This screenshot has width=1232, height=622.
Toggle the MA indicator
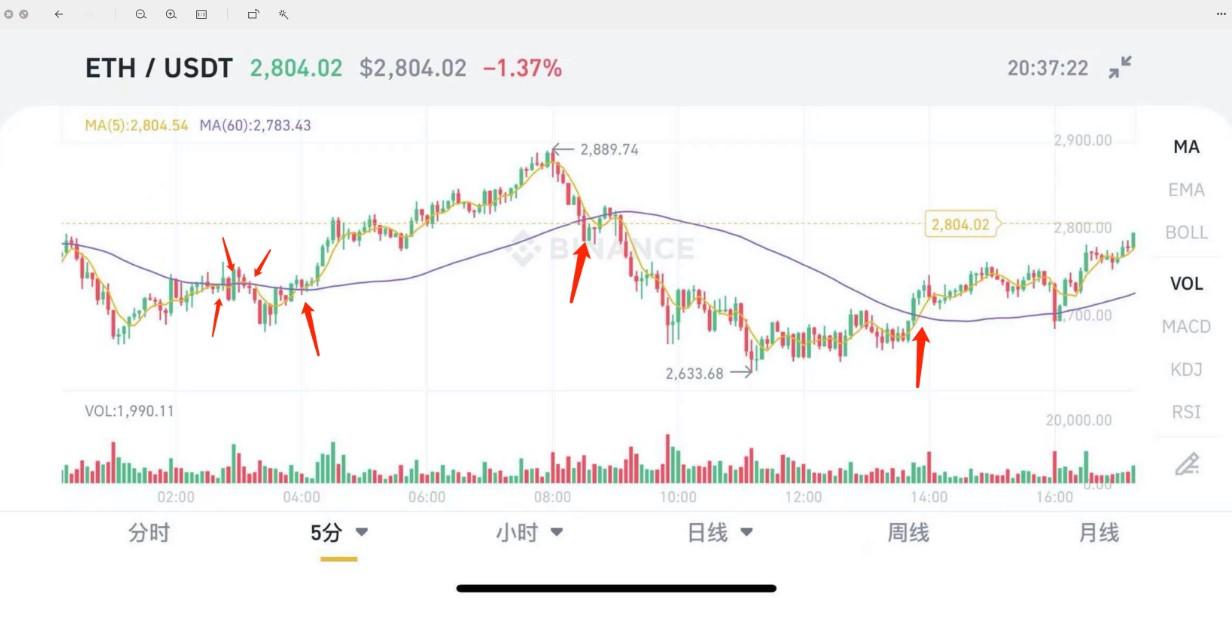[1186, 147]
